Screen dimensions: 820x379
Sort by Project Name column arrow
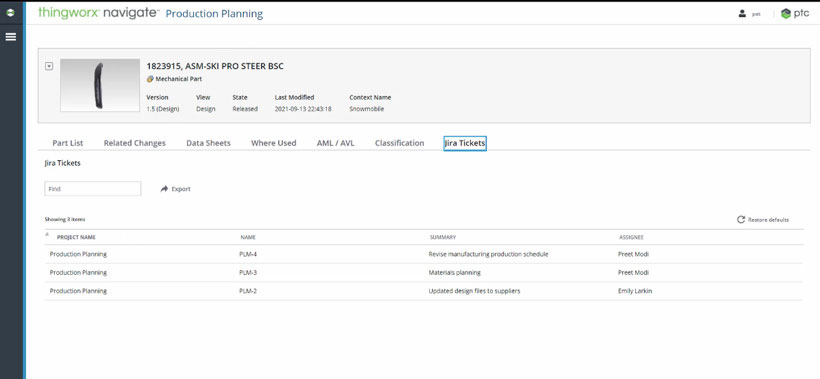(48, 235)
